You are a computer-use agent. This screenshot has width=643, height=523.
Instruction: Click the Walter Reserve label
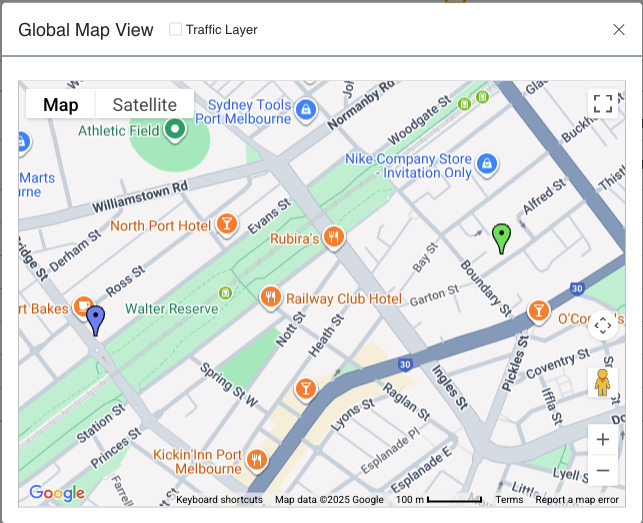coord(172,308)
